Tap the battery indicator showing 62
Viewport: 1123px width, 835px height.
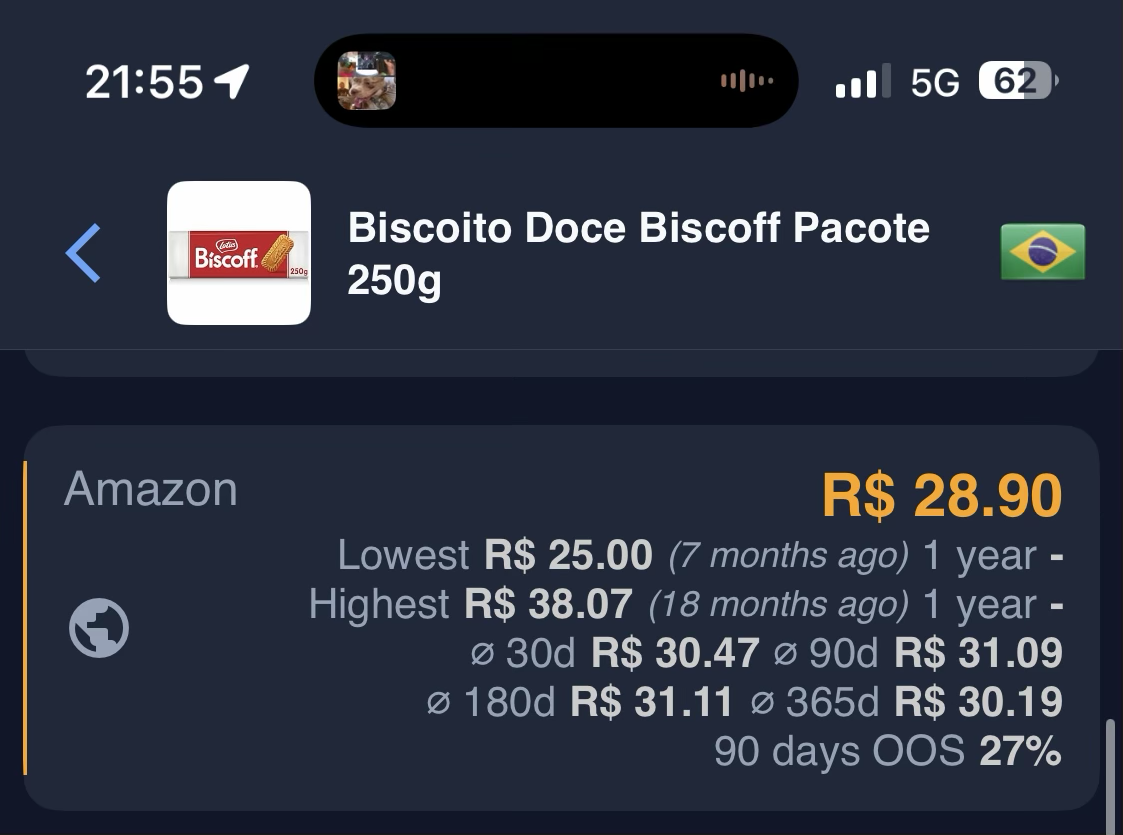point(1018,80)
